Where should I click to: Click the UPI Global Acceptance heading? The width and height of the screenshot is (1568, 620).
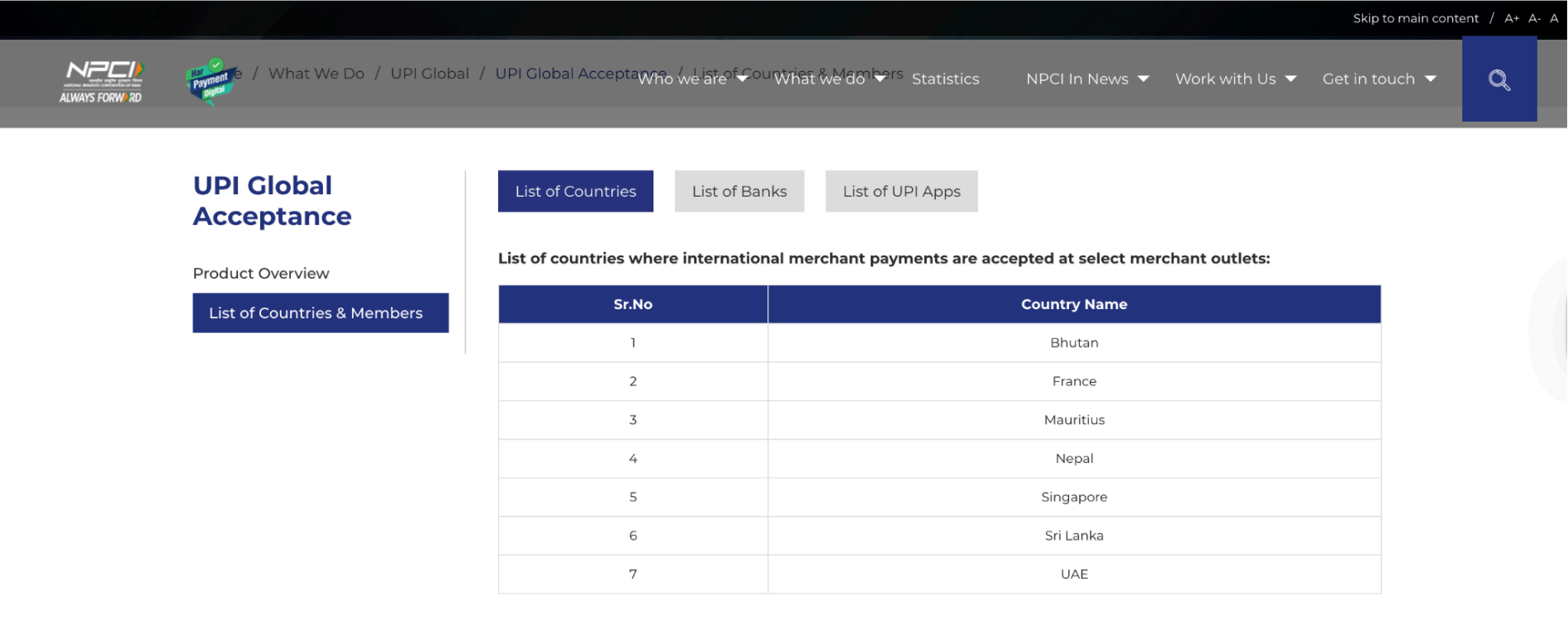(x=273, y=201)
